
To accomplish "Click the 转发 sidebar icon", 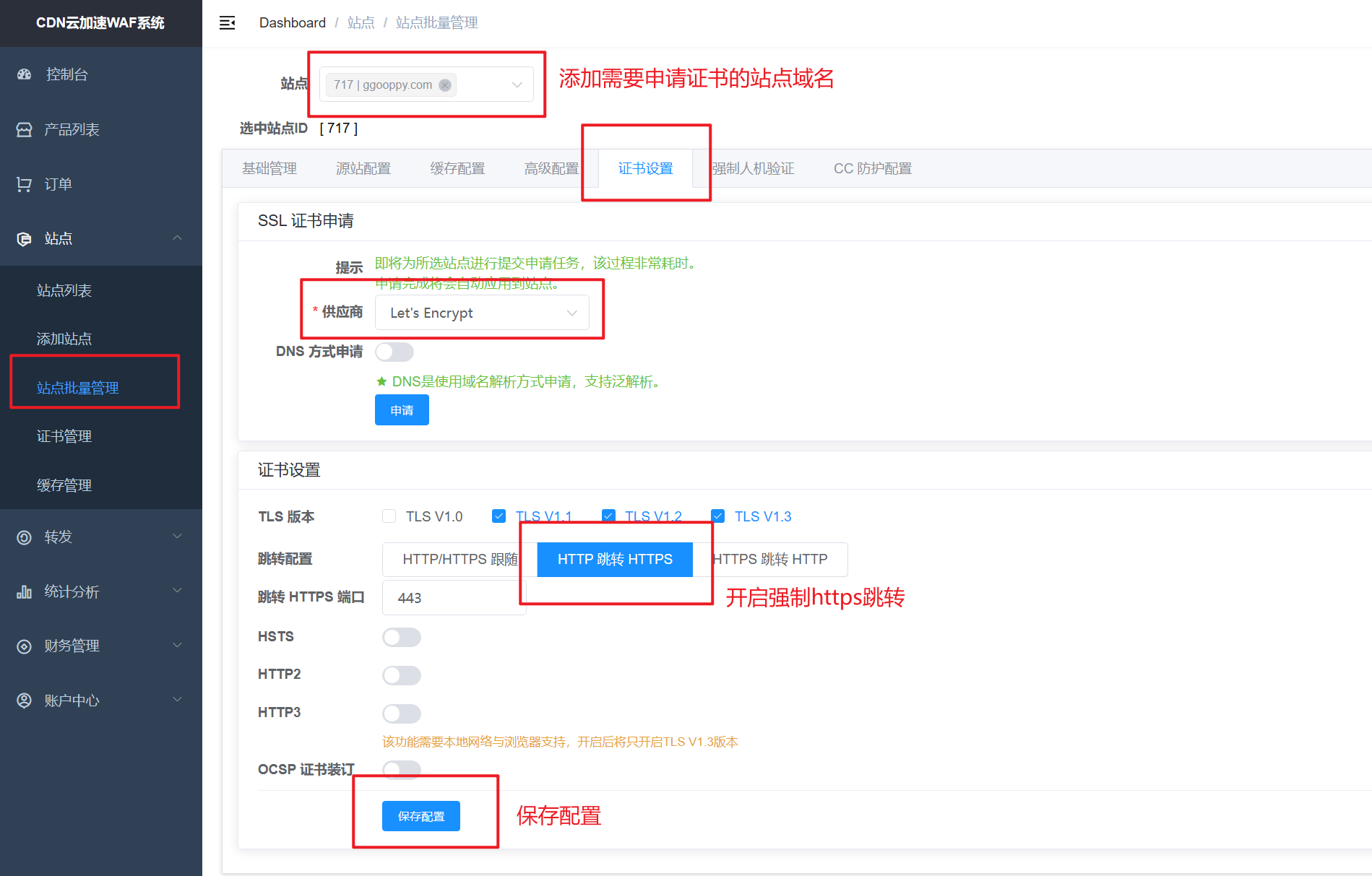I will point(25,537).
